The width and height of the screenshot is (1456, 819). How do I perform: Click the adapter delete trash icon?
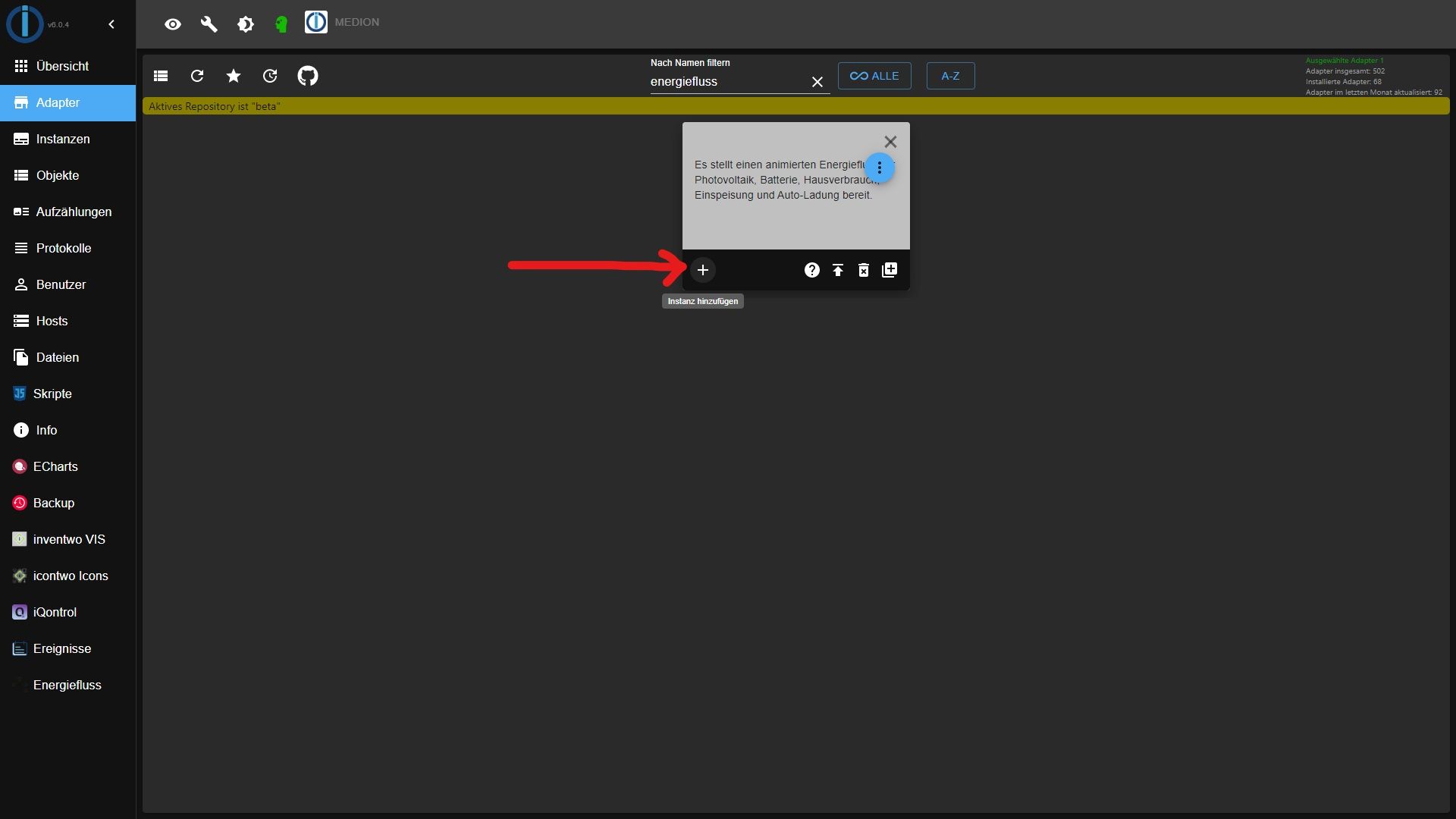pos(863,269)
